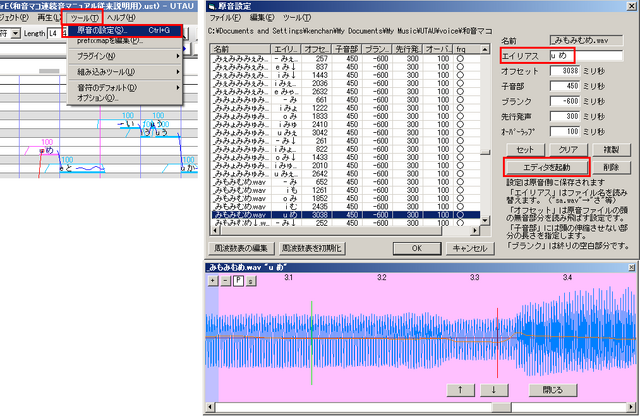Viewport: 640px width, 416px height.
Task: Click the 複製 duplicate button
Action: pyautogui.click(x=611, y=150)
